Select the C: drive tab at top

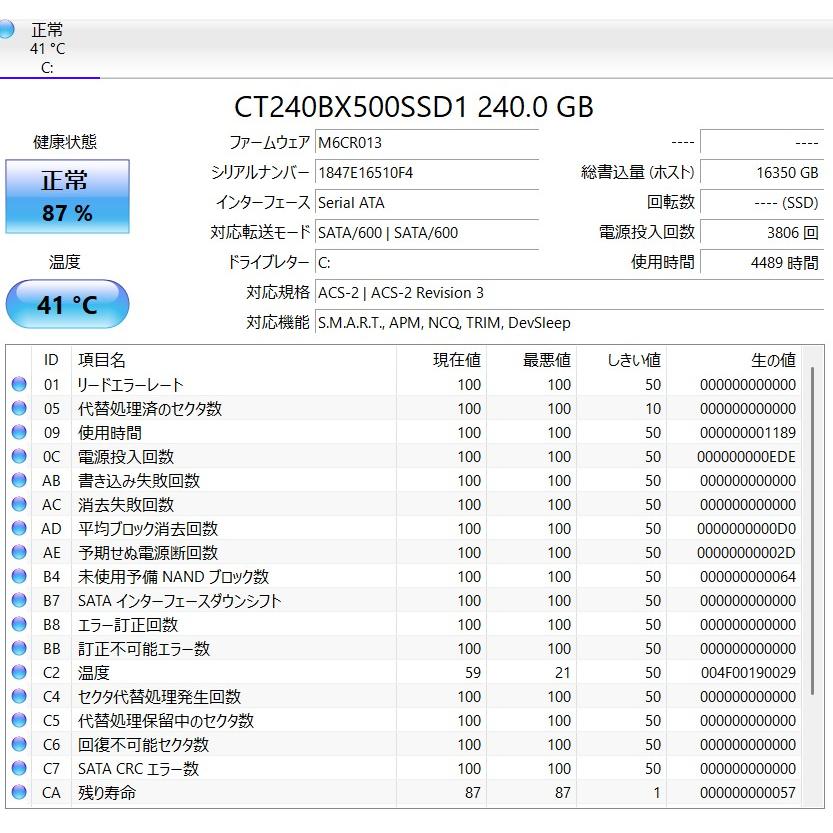(48, 49)
